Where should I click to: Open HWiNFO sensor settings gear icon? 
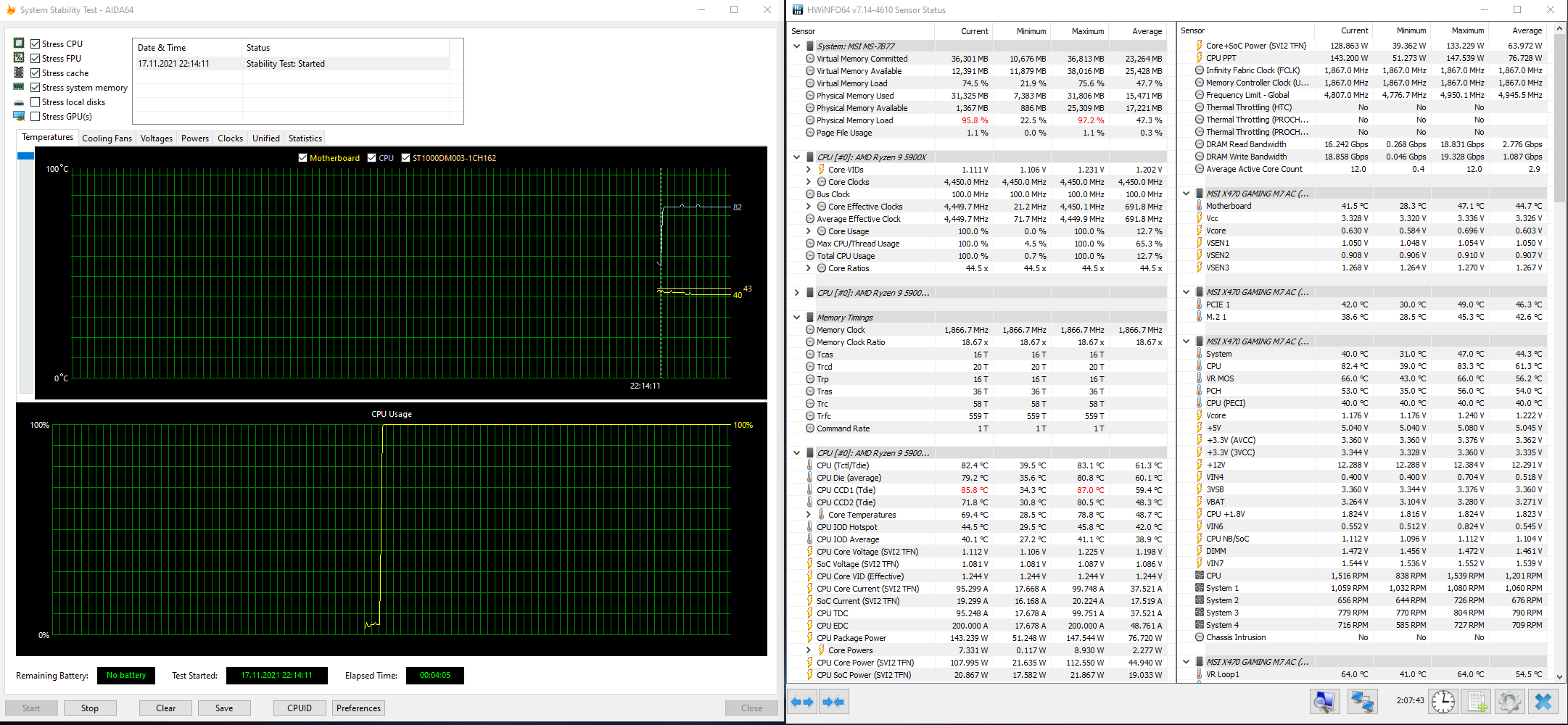[1510, 702]
